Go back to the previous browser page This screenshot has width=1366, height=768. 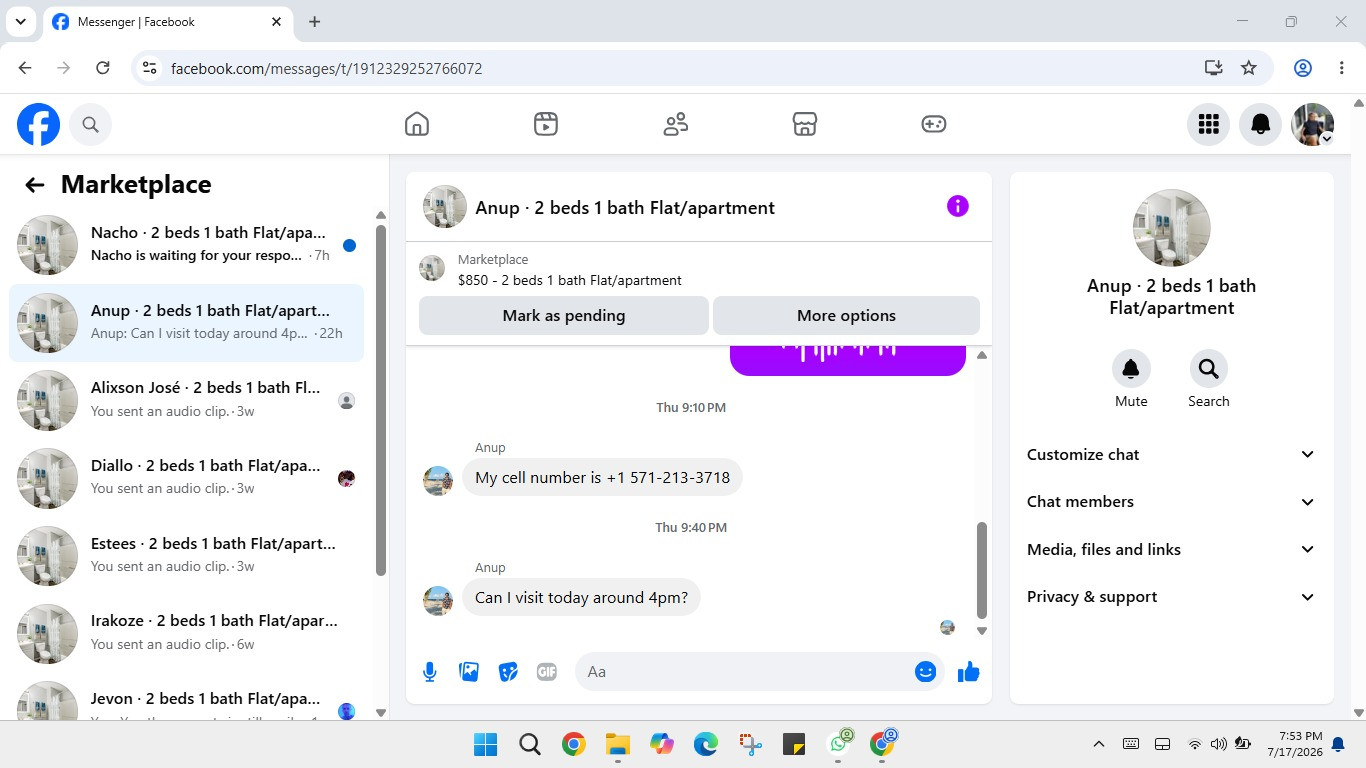(25, 68)
